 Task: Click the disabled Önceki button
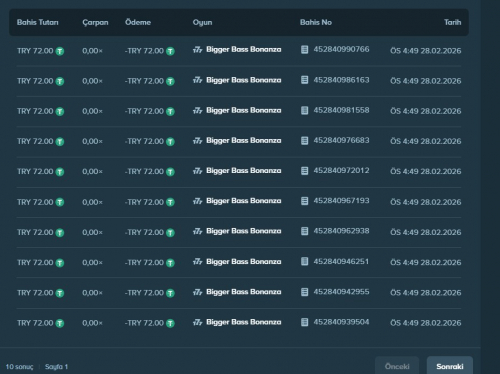tap(397, 366)
